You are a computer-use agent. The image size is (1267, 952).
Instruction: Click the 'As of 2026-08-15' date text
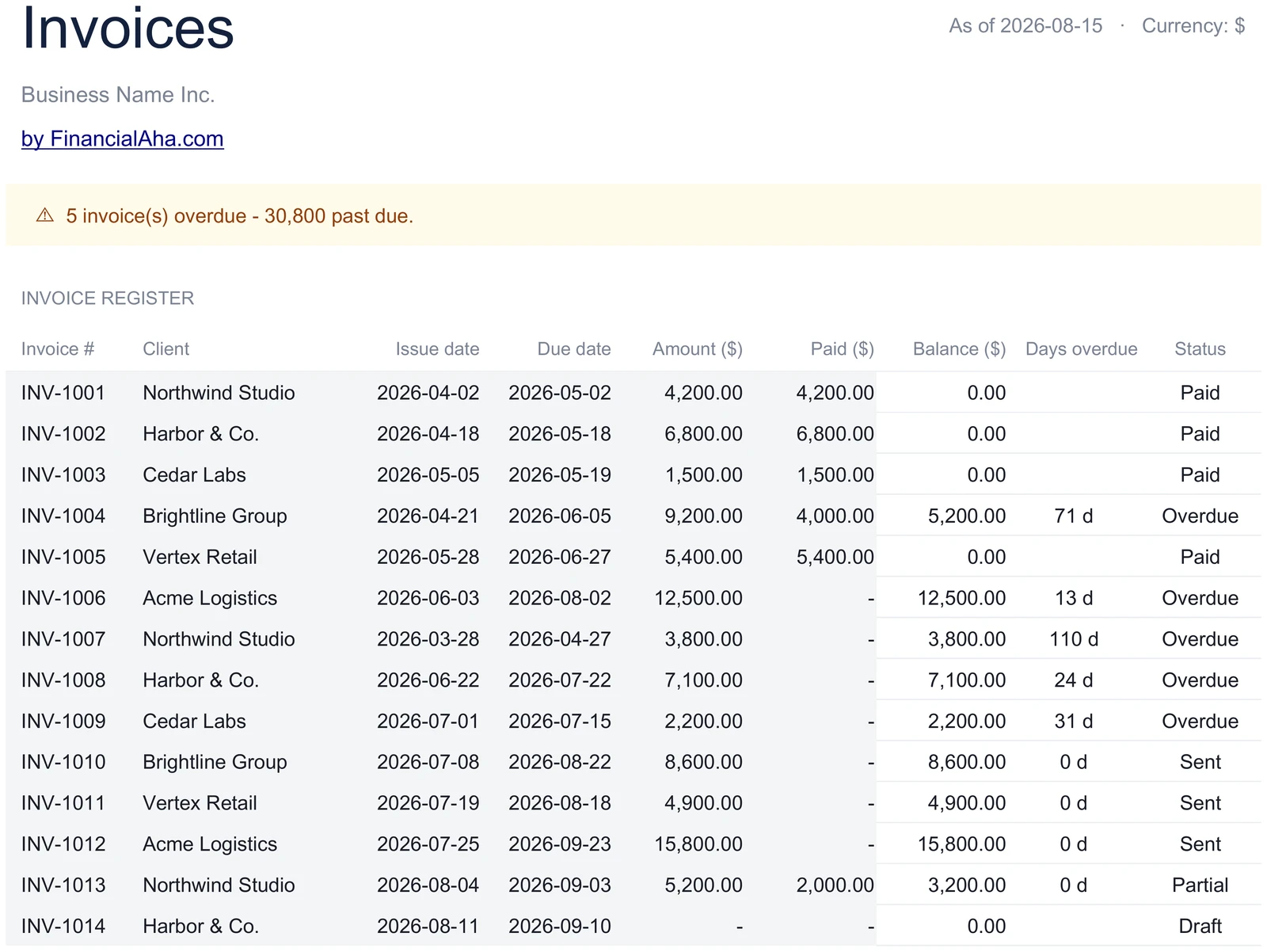pos(1025,26)
